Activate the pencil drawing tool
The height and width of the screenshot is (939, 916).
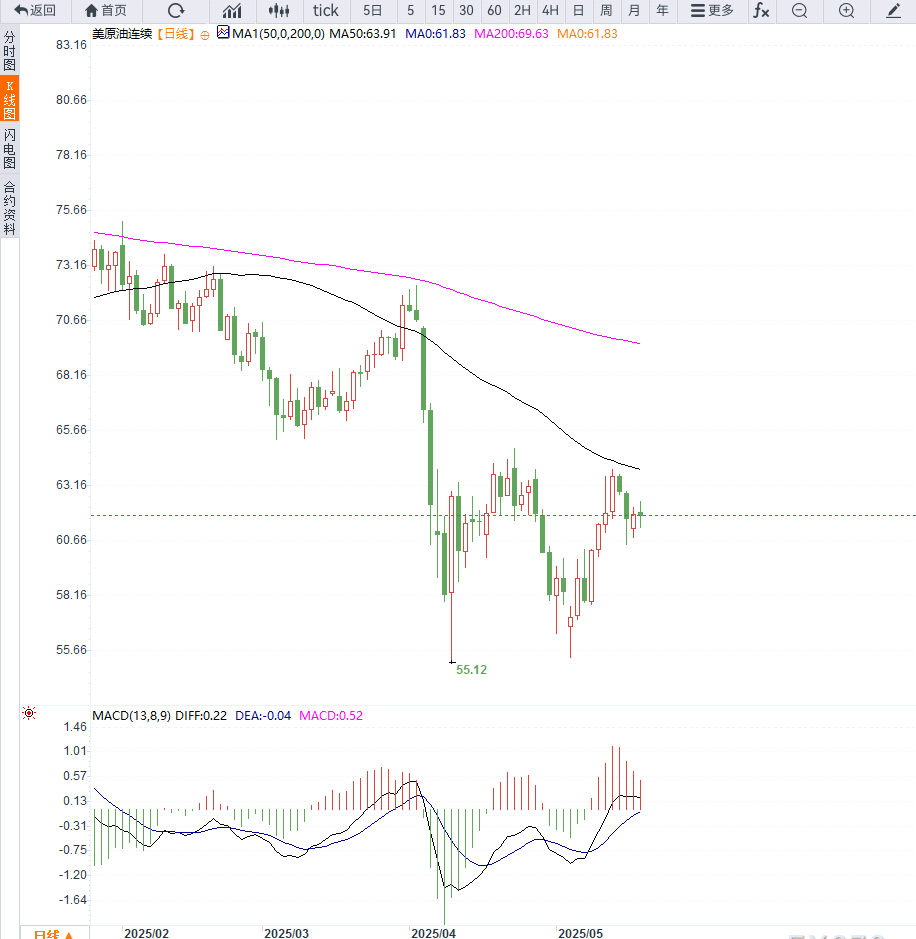coord(893,11)
